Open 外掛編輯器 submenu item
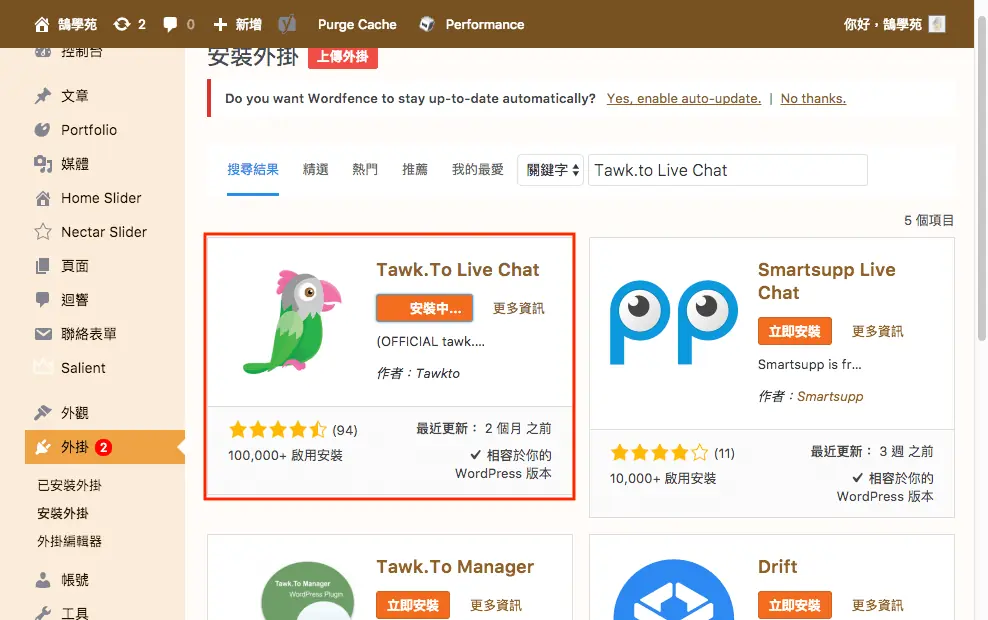Viewport: 988px width, 620px height. (x=69, y=541)
